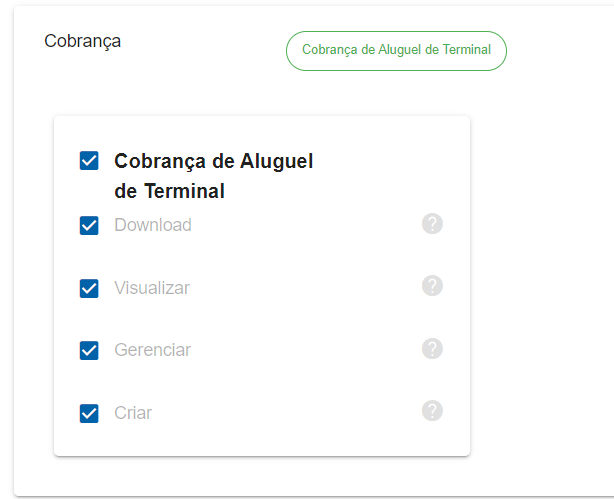
Task: Uncheck the Gerenciar permission checkbox
Action: (89, 350)
